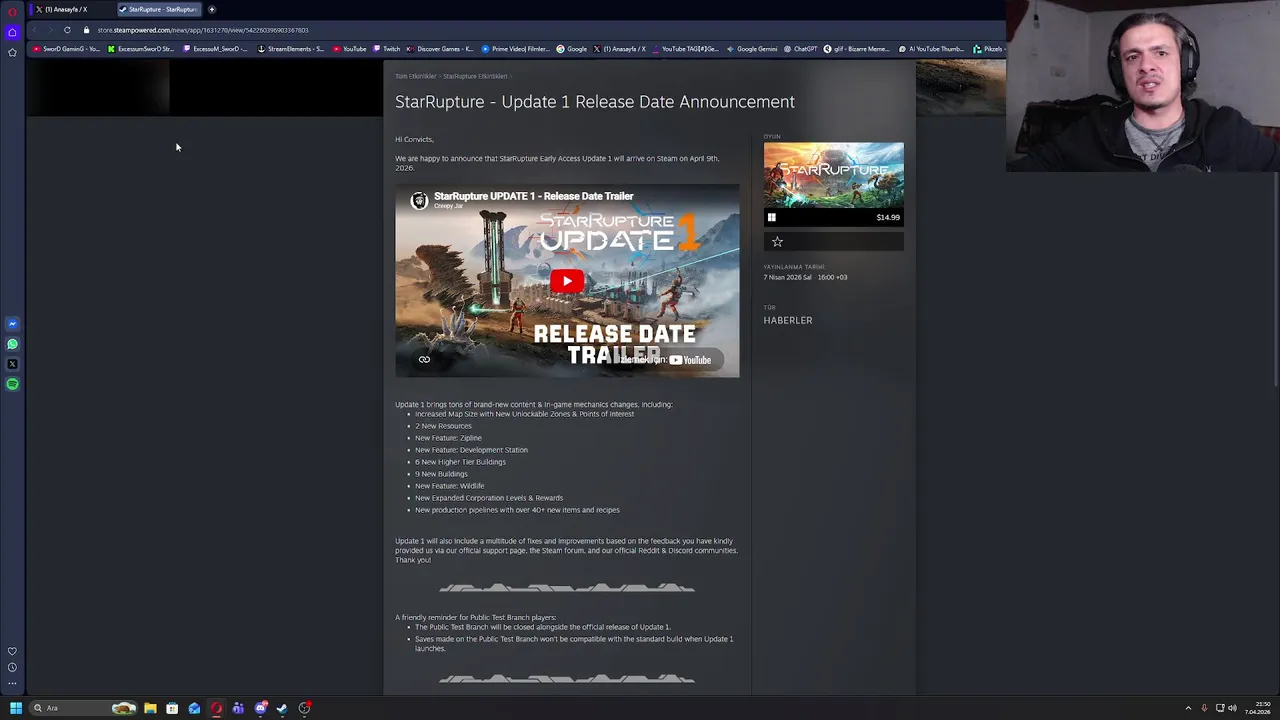Click '2 New Resources' bullet text

443,426
